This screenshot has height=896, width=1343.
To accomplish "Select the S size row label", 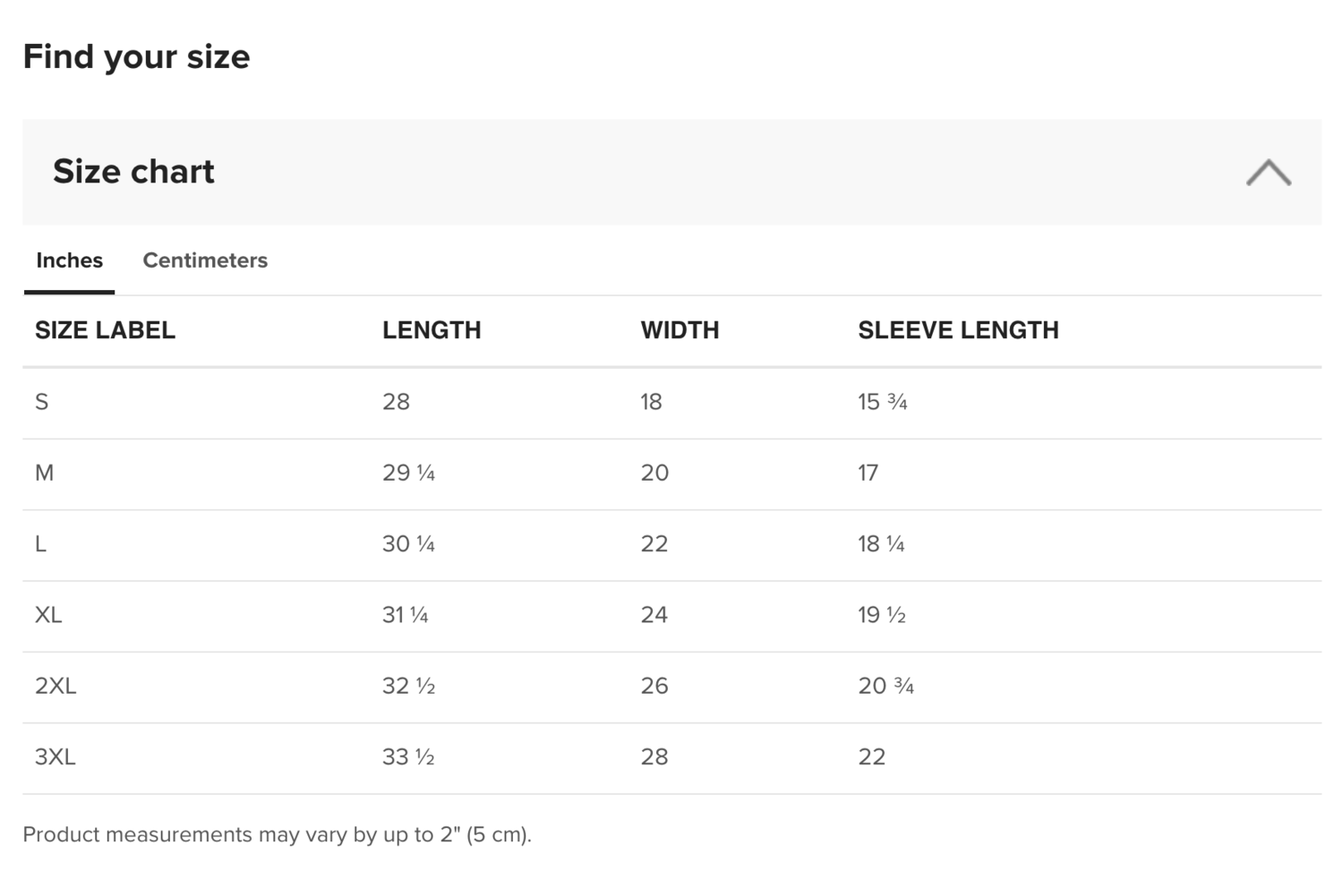I will 42,402.
